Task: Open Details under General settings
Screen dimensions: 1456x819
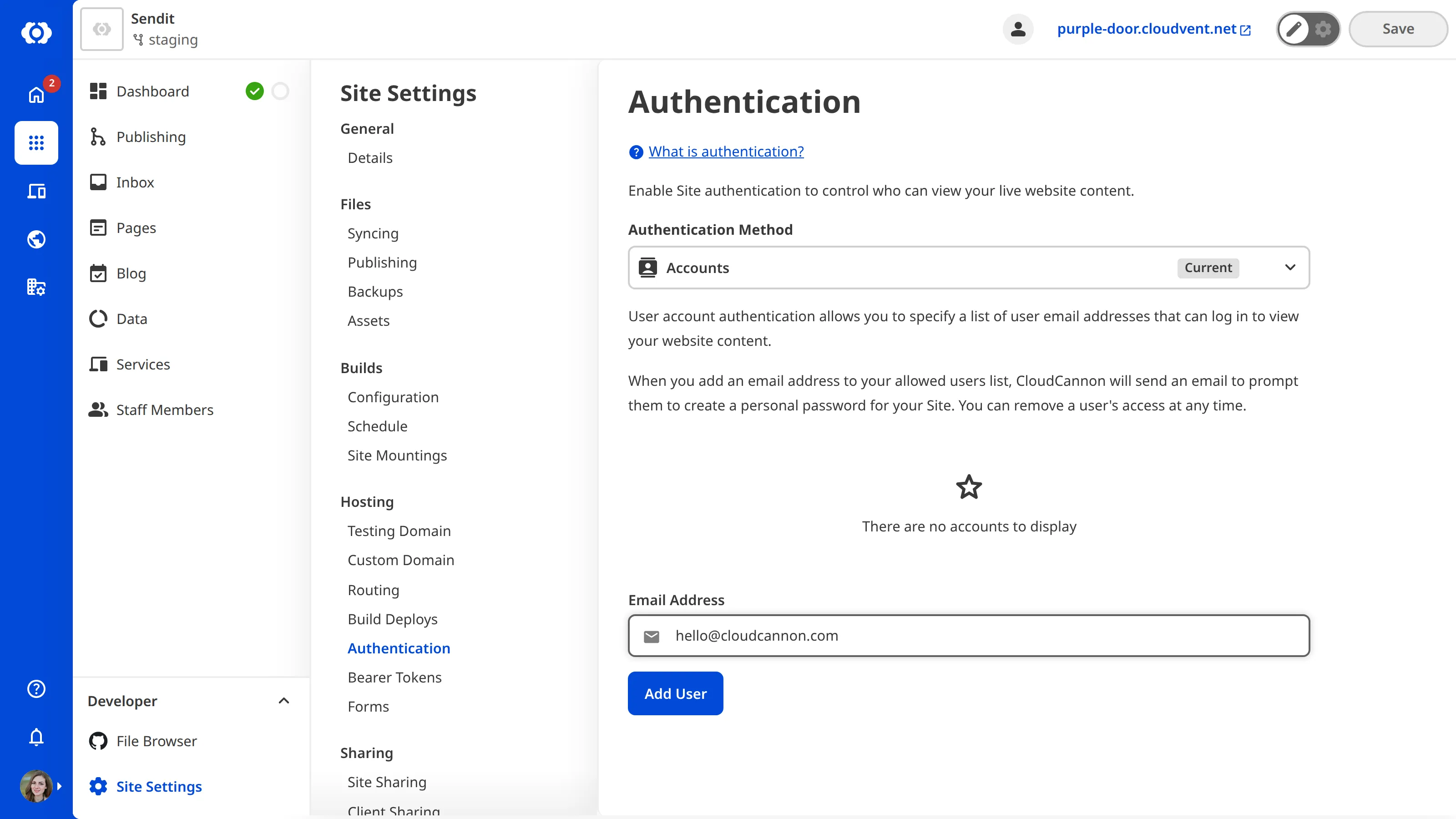Action: 369,158
